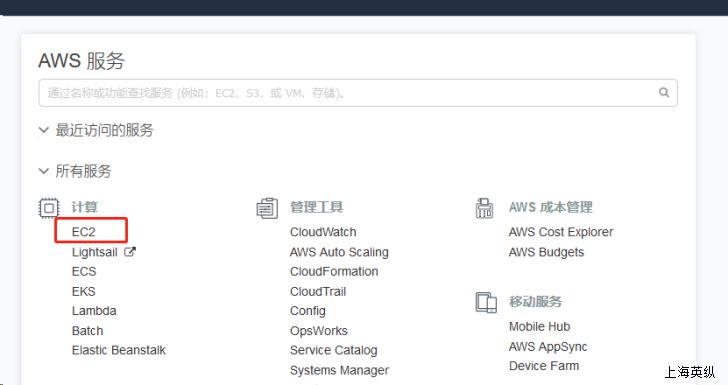The height and width of the screenshot is (385, 728).
Task: Click the Mobile Services (移动服务) device icon
Action: click(x=486, y=302)
